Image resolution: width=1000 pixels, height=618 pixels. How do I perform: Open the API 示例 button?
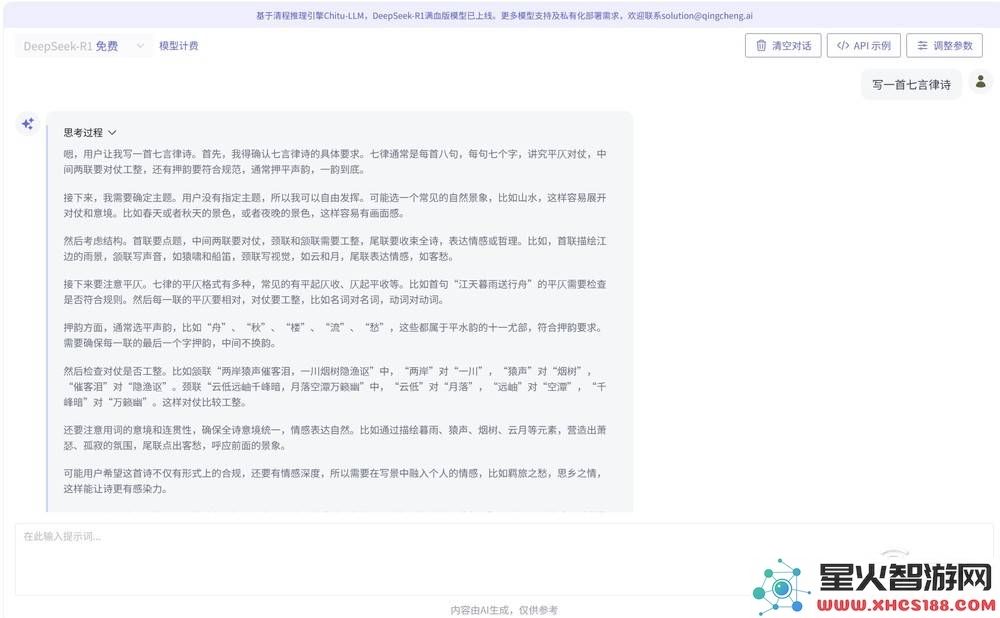tap(864, 45)
